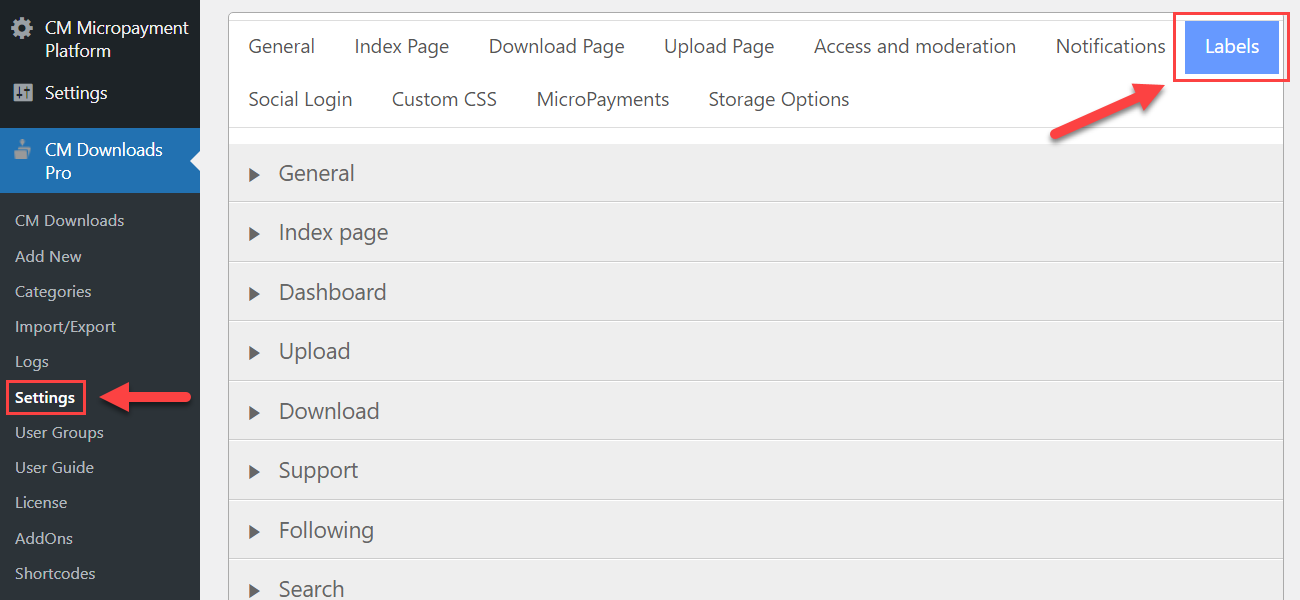
Task: Switch to the General settings tab
Action: pyautogui.click(x=282, y=47)
